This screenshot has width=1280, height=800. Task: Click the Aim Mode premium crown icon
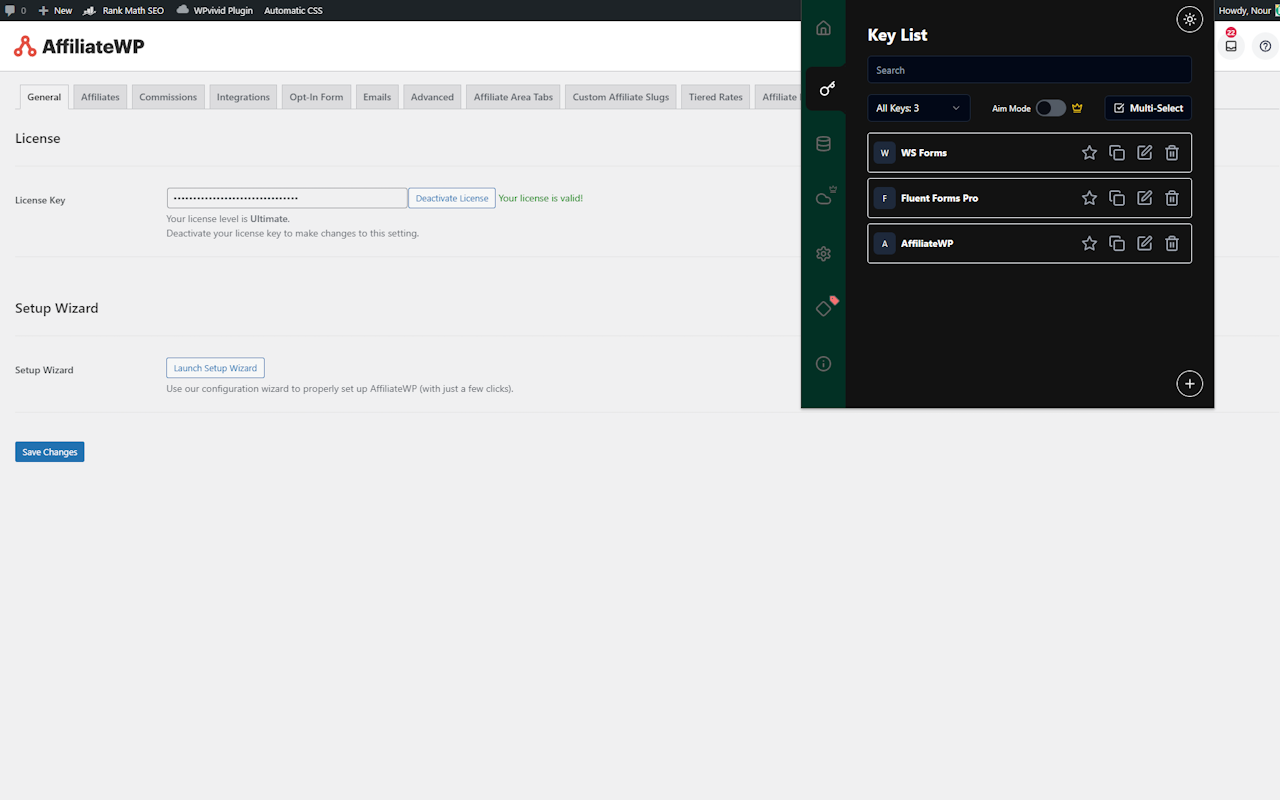click(1077, 108)
